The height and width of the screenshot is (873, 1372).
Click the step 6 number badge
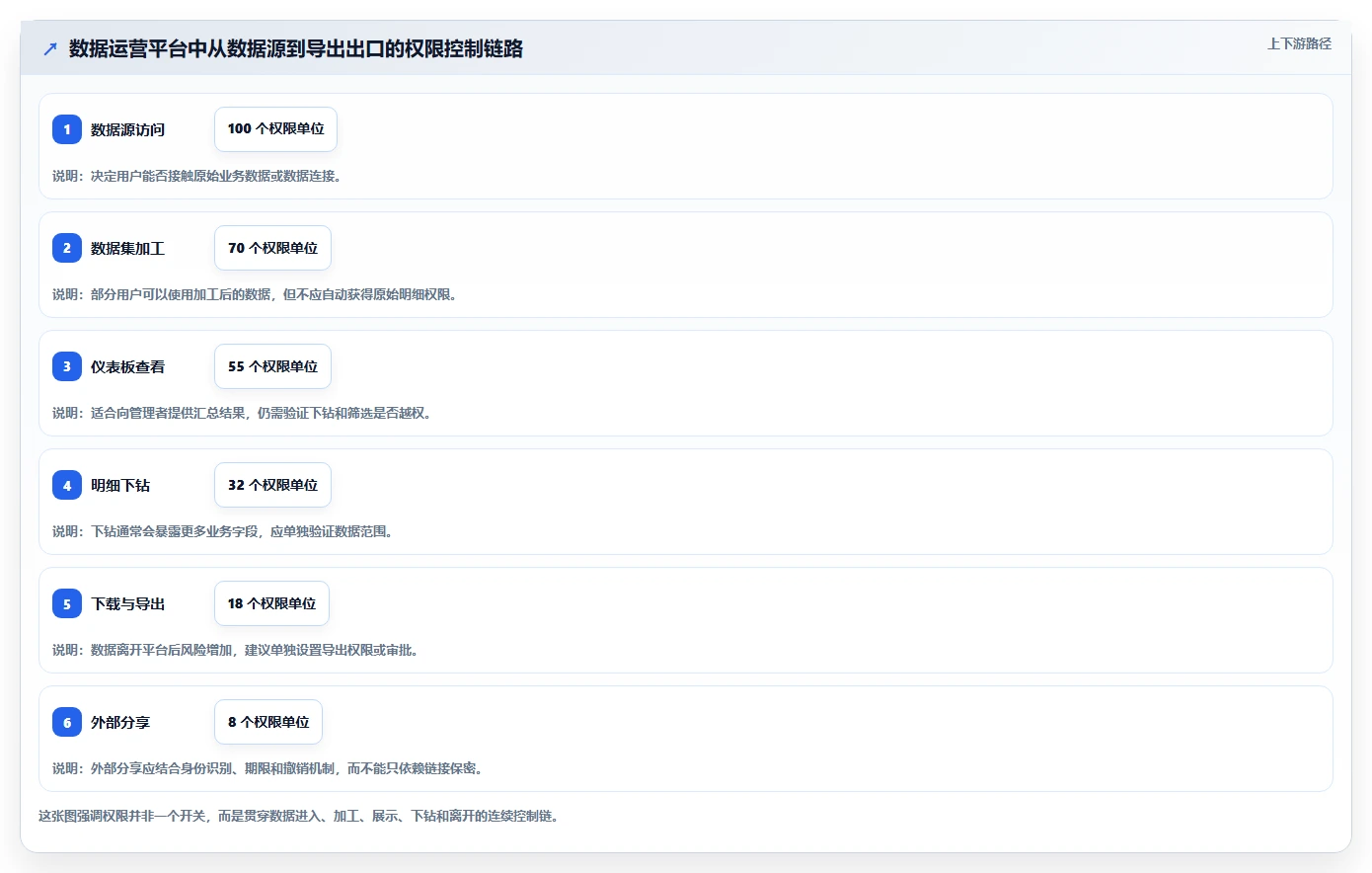point(67,722)
